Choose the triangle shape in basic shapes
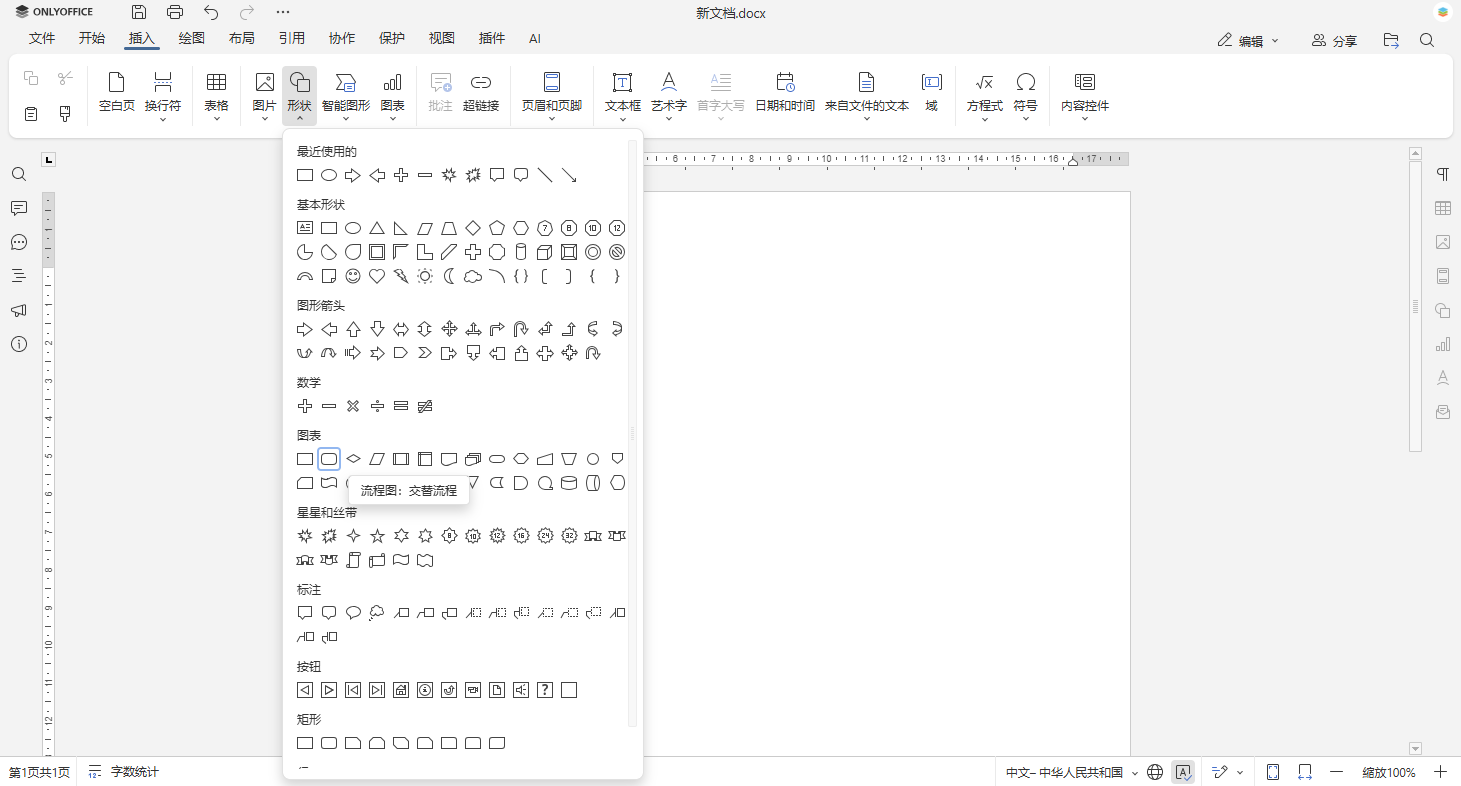Viewport: 1461px width, 786px height. tap(377, 228)
